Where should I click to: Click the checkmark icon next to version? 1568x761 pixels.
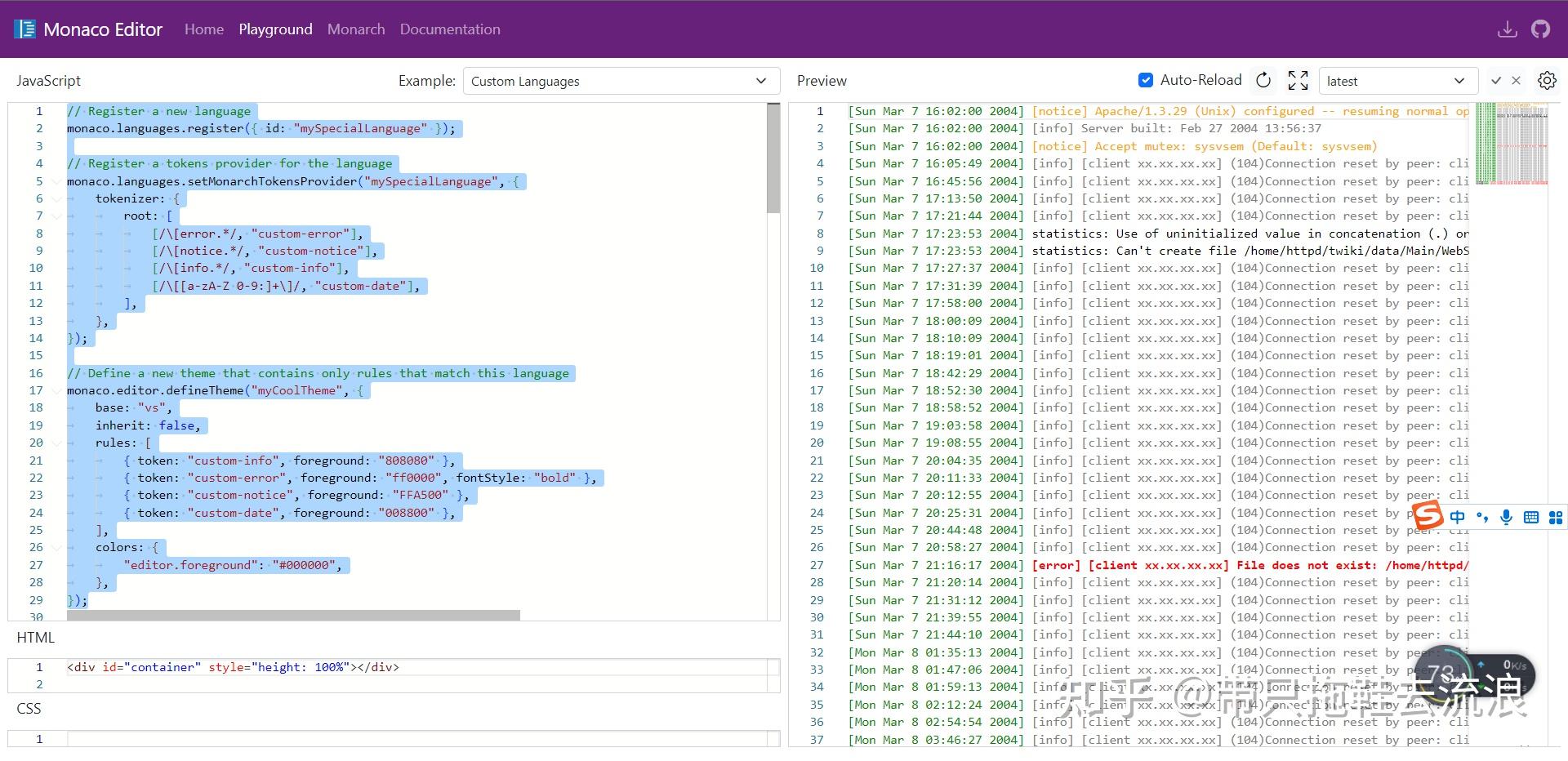[x=1495, y=81]
